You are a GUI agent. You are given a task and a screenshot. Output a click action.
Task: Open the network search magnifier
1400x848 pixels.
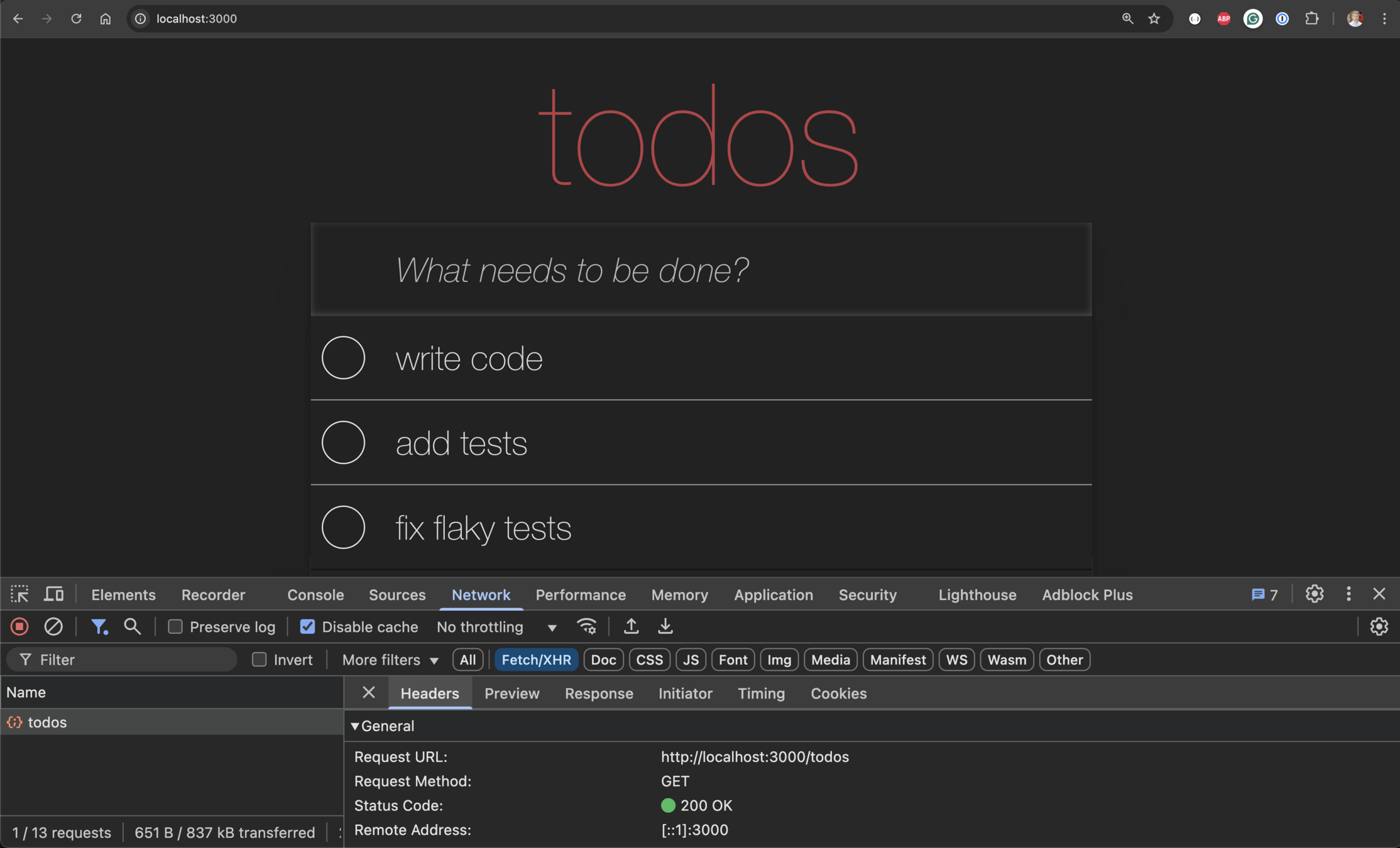[132, 626]
